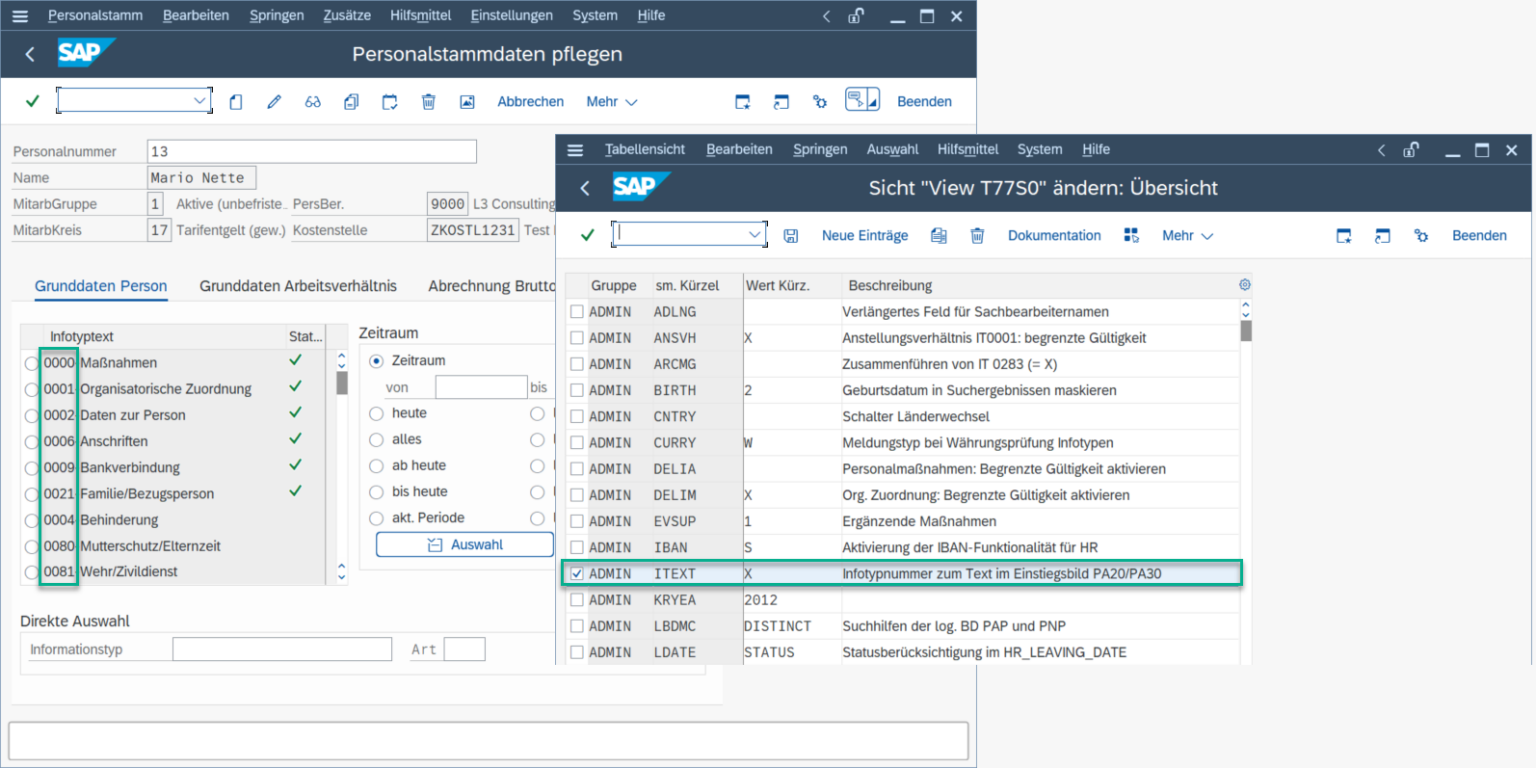Click the calendar Delimit icon
This screenshot has width=1536, height=768.
[x=390, y=101]
